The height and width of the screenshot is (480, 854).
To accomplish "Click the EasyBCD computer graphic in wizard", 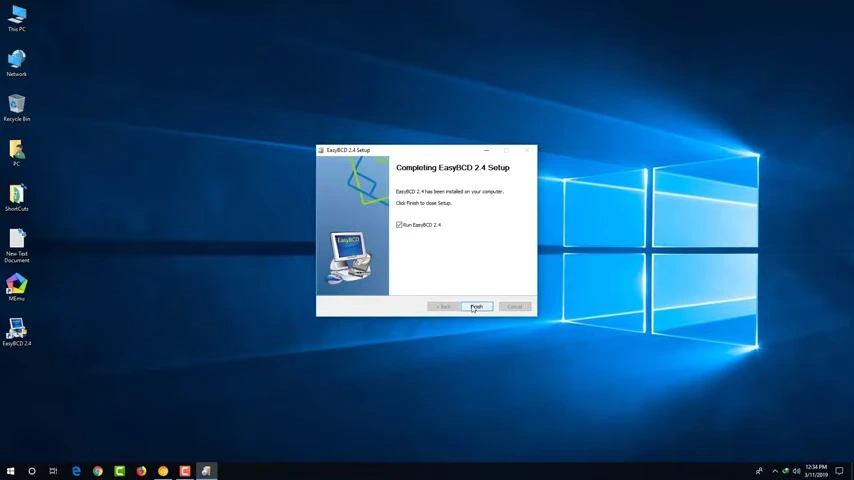I will (349, 257).
